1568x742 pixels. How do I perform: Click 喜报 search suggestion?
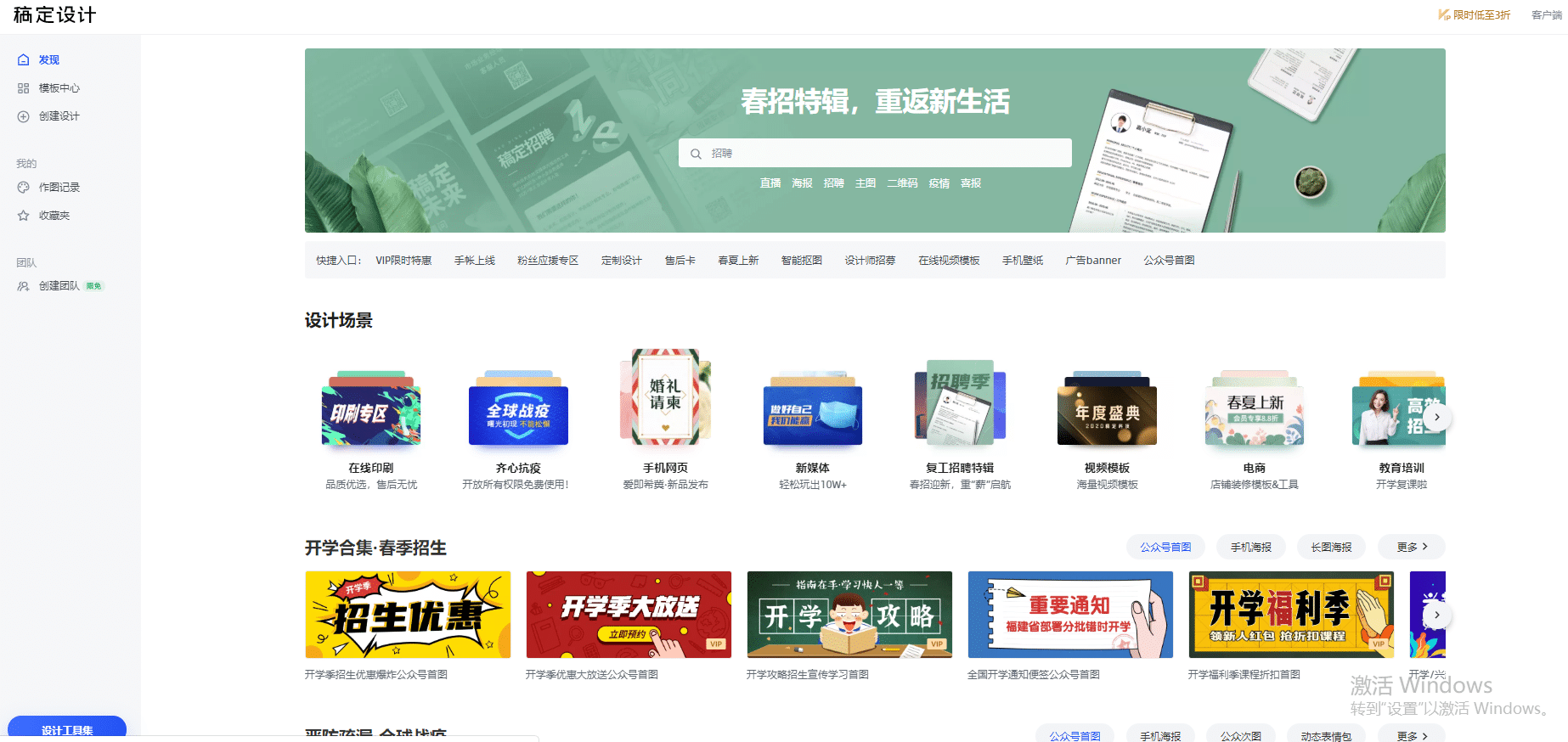point(971,183)
